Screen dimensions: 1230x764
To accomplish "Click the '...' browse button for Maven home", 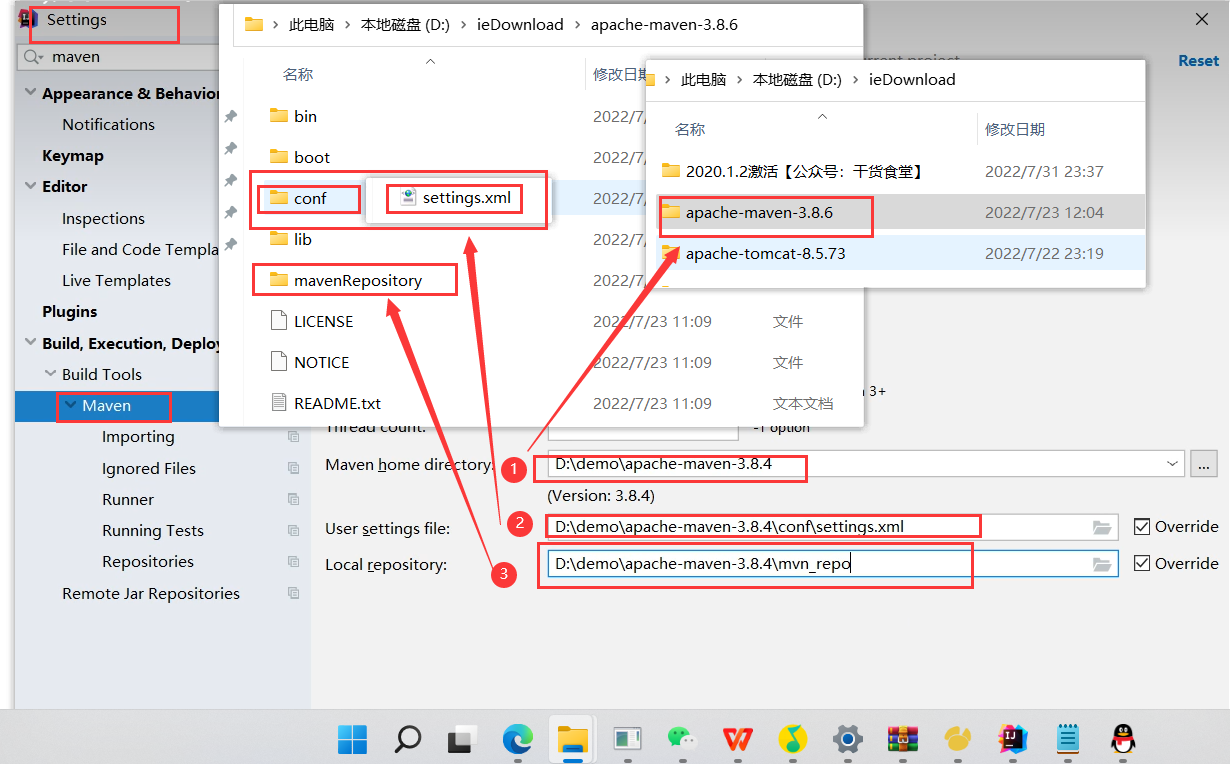I will (1204, 464).
